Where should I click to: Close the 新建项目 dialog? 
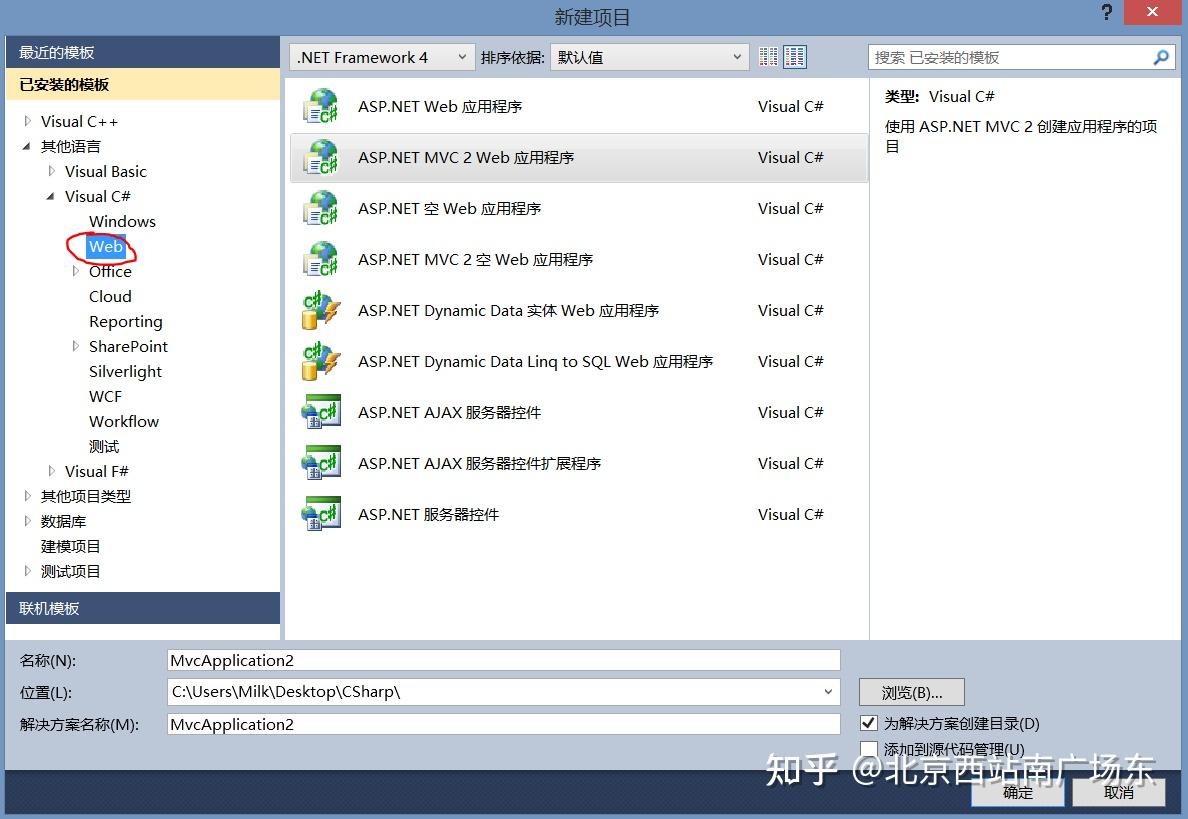(1152, 12)
